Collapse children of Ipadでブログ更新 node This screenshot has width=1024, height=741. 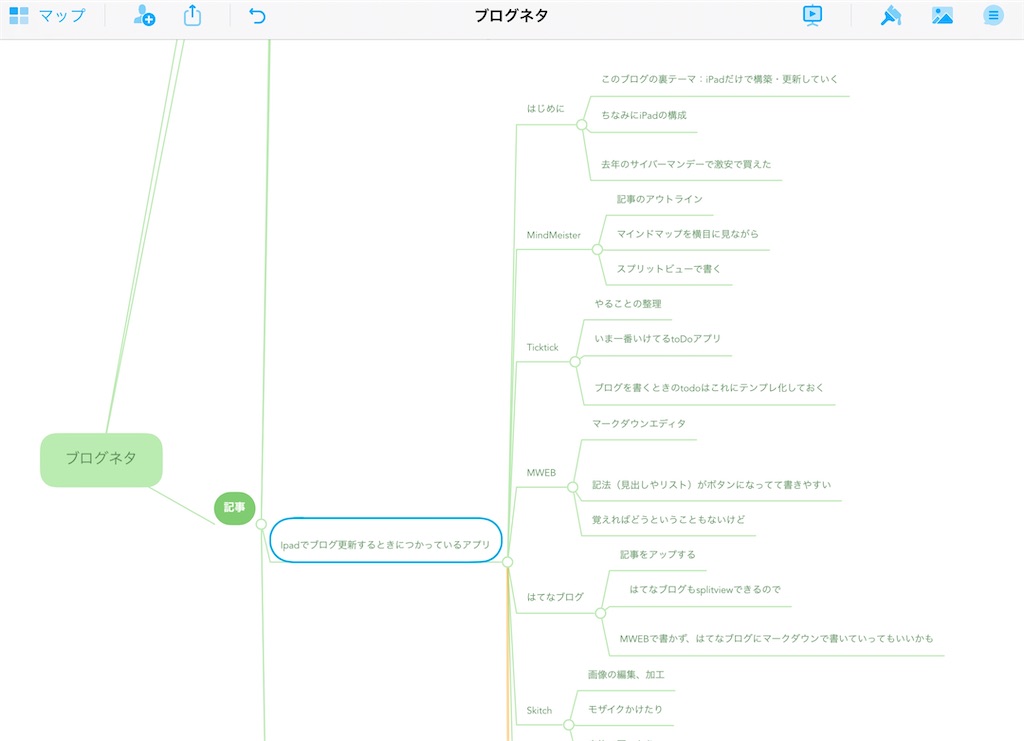[507, 561]
